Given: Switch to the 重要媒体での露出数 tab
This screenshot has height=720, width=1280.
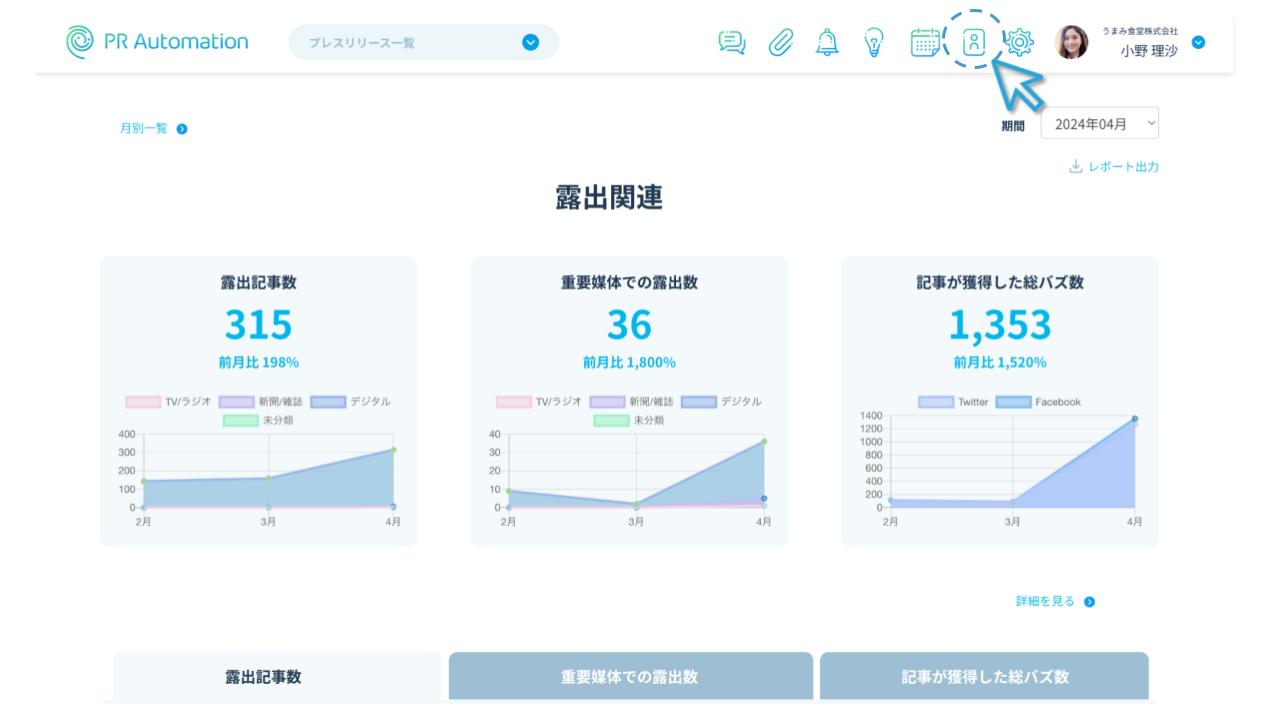Looking at the screenshot, I should pyautogui.click(x=630, y=677).
